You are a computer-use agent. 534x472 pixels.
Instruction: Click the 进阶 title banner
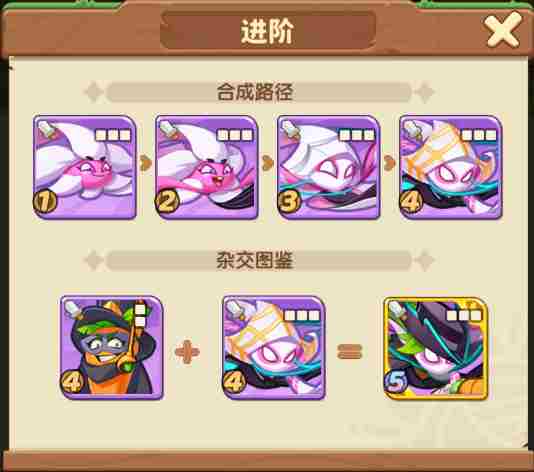[268, 30]
